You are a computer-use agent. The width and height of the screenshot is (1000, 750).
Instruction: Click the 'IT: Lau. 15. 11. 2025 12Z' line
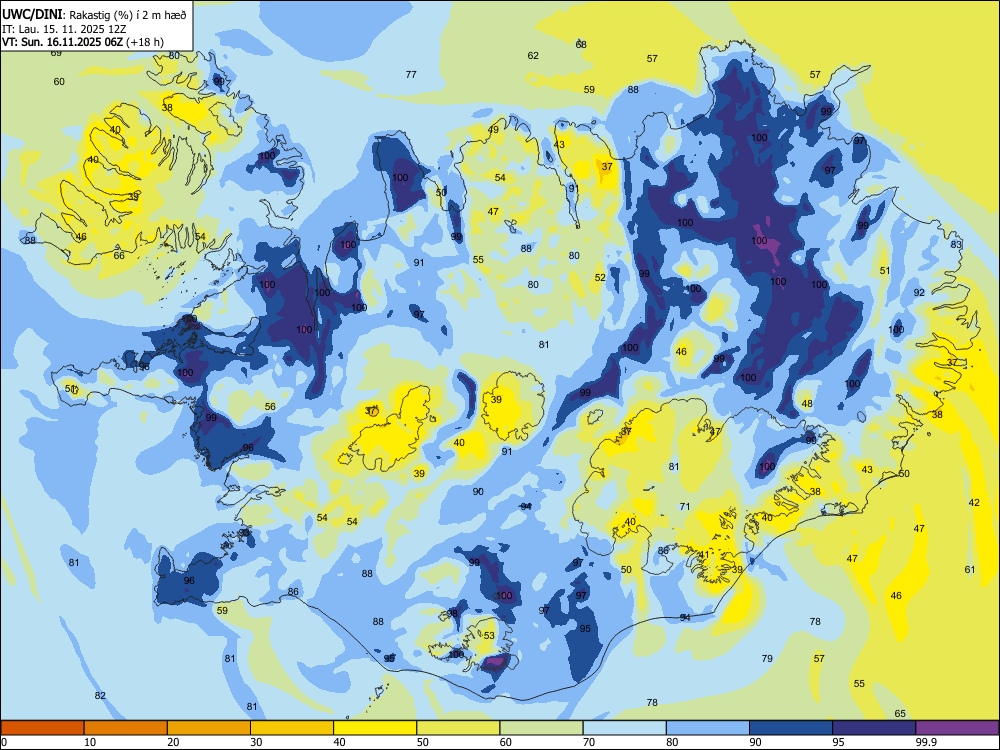(64, 29)
